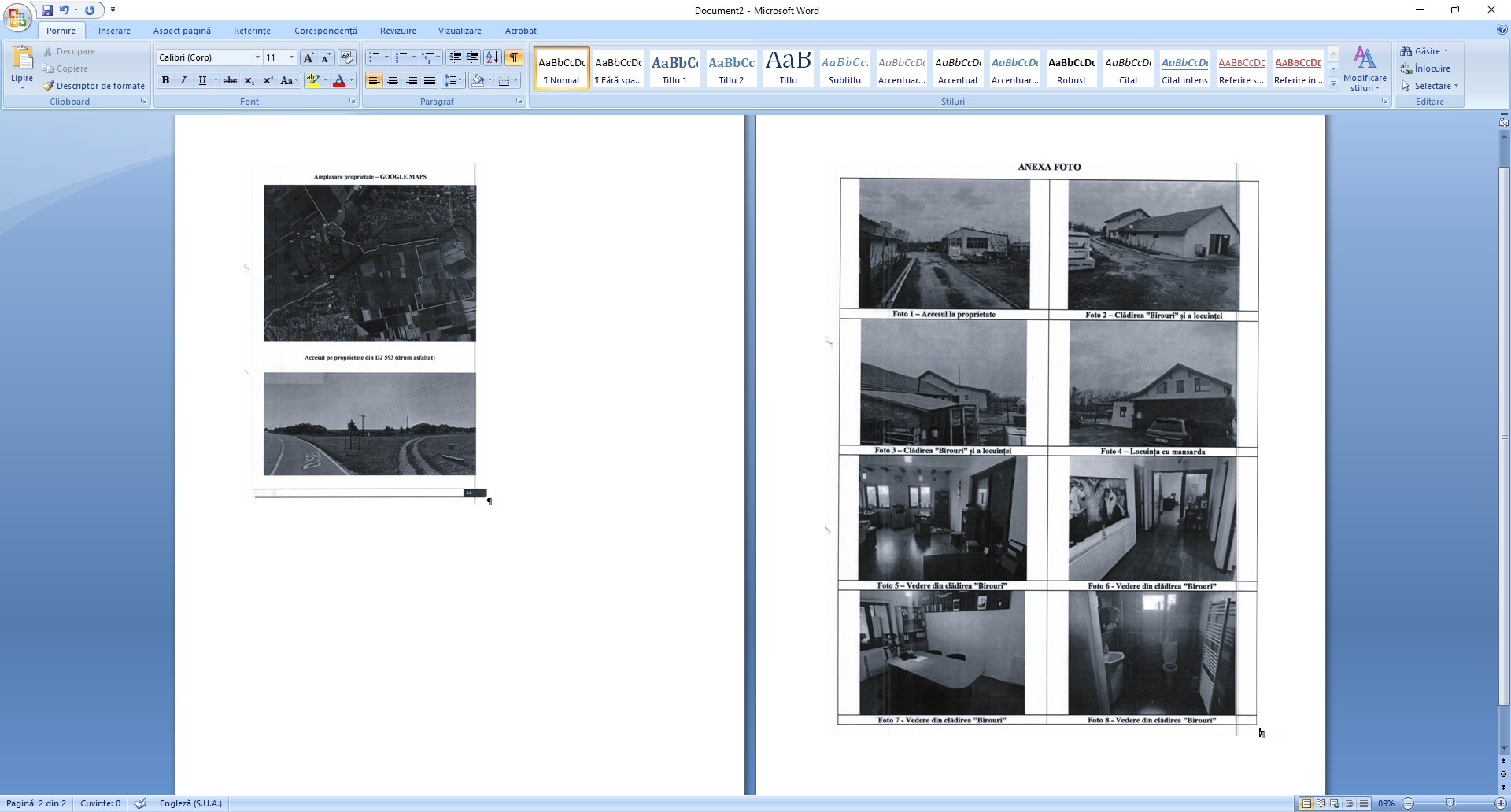This screenshot has width=1511, height=812.
Task: Apply the Titlu 1 style
Action: point(674,68)
